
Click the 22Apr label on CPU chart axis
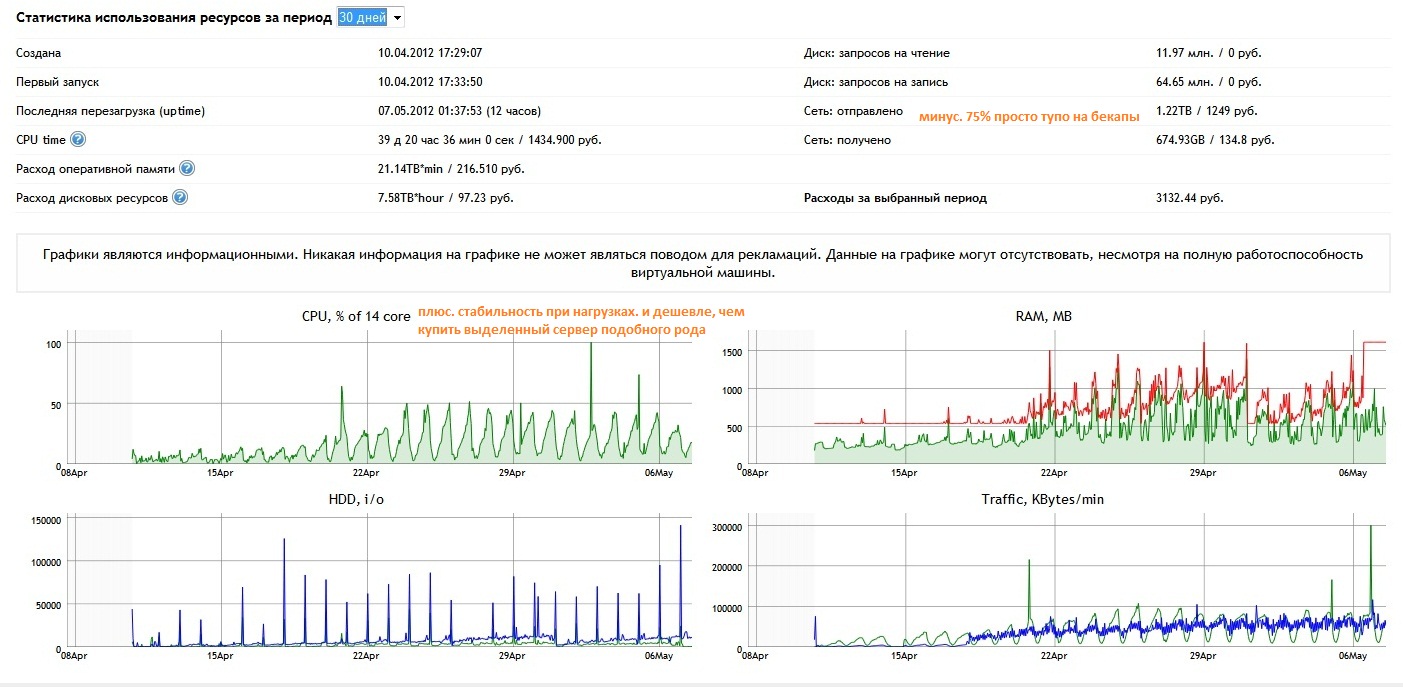(365, 473)
